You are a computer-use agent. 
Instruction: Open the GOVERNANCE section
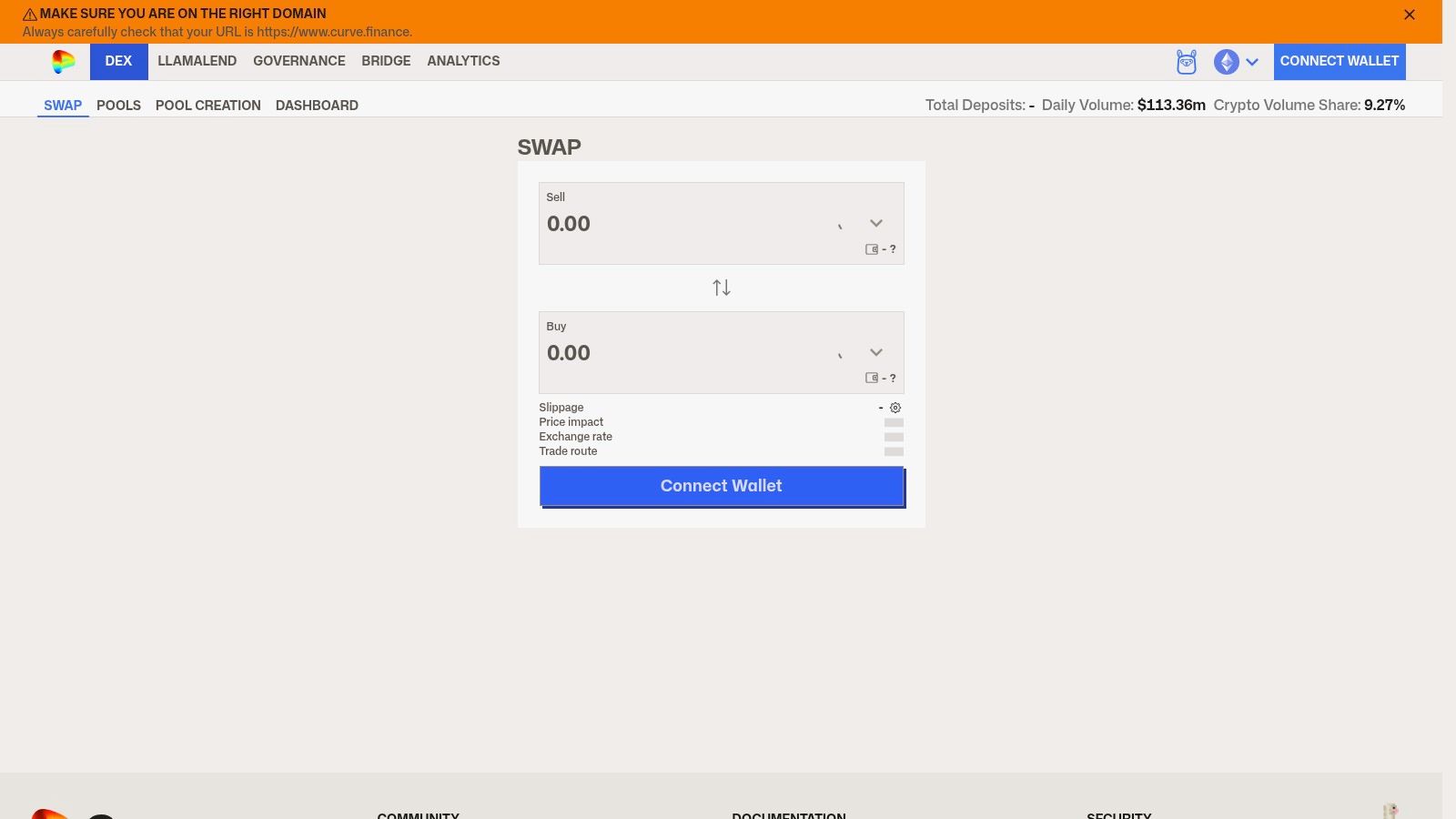coord(299,61)
